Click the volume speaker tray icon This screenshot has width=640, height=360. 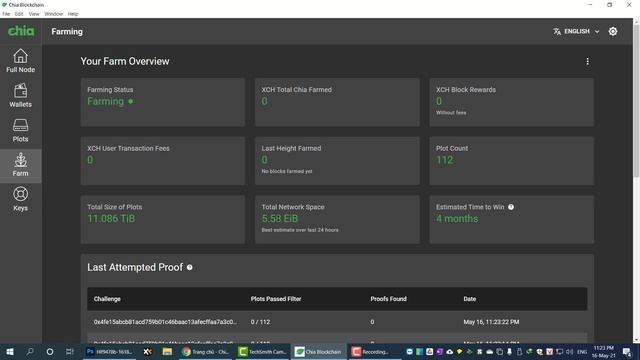569,351
